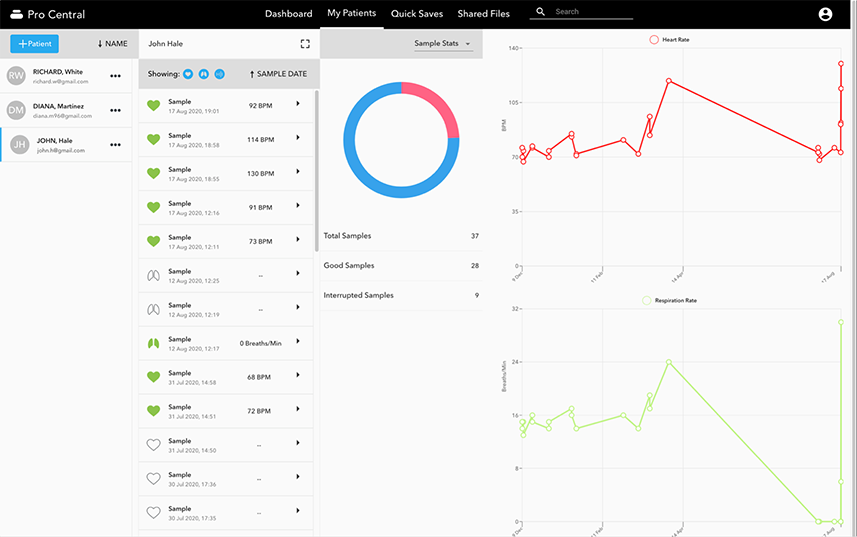This screenshot has height=537, width=857.
Task: Toggle the heart rate filter in Showing
Action: [x=188, y=74]
